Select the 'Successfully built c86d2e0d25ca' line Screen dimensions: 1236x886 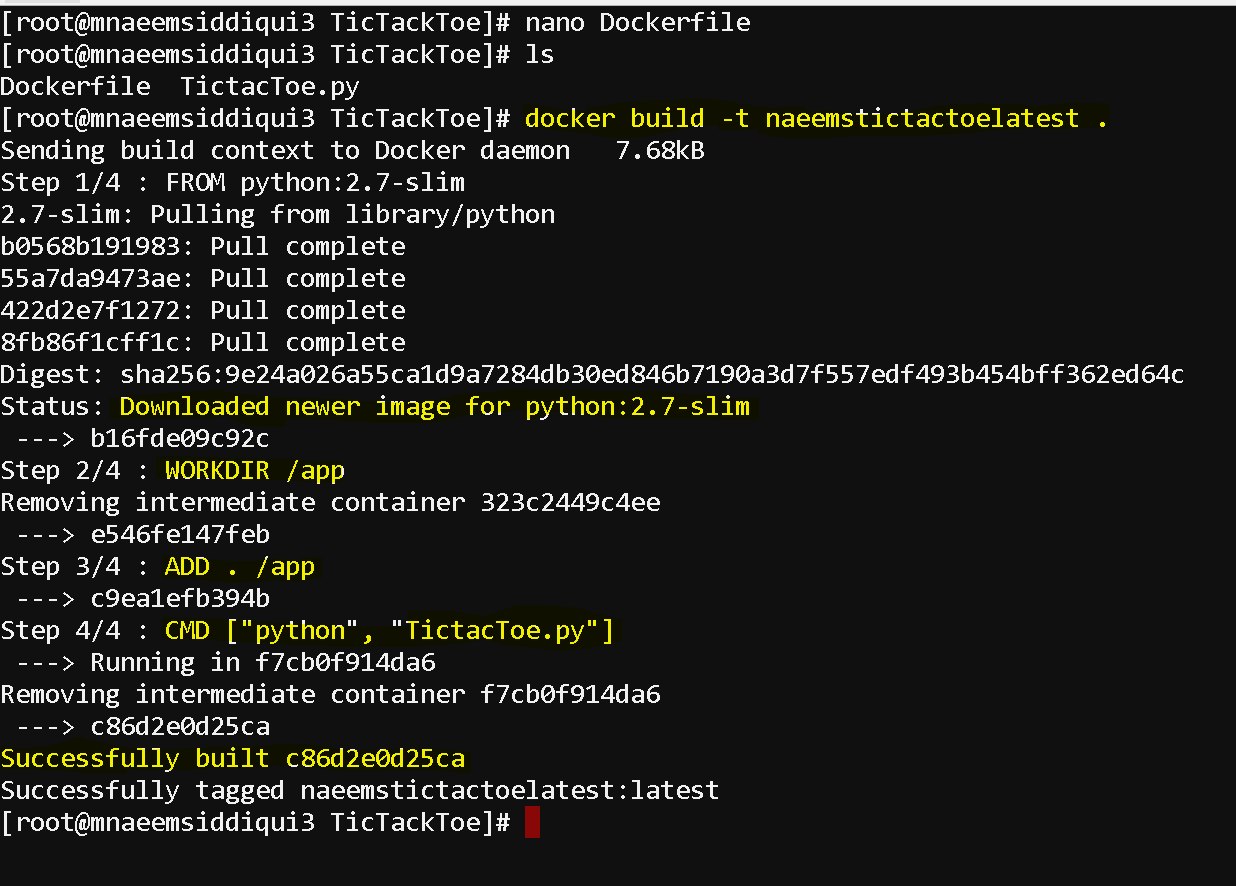coord(233,758)
